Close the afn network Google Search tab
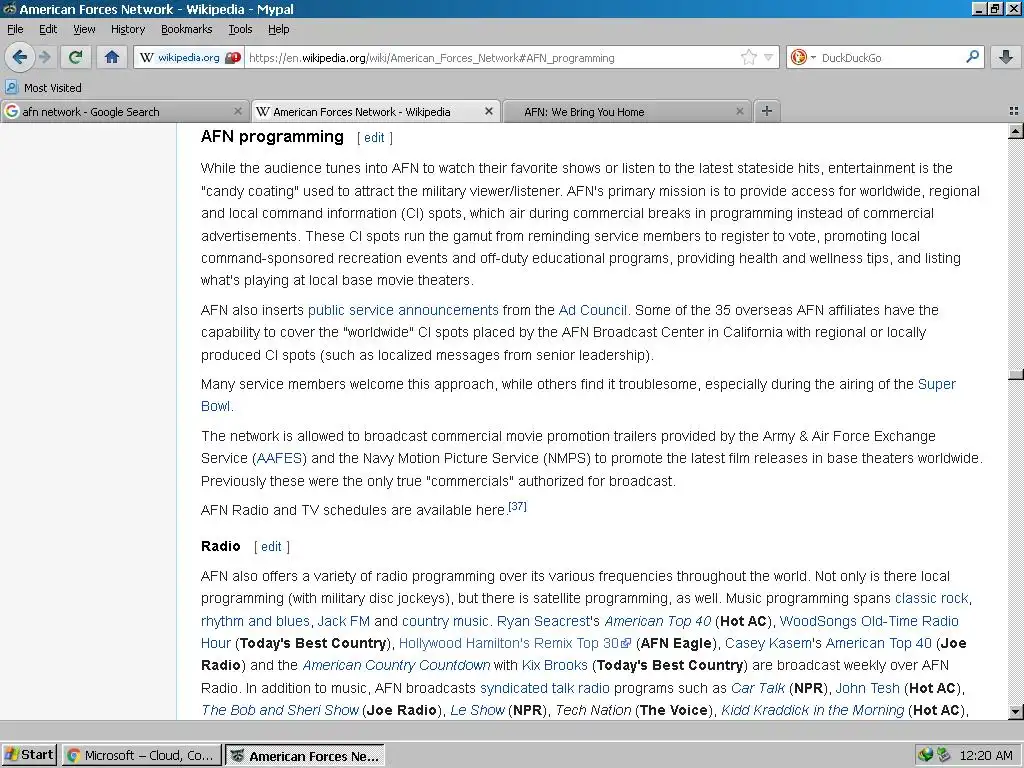Image resolution: width=1024 pixels, height=768 pixels. click(238, 112)
